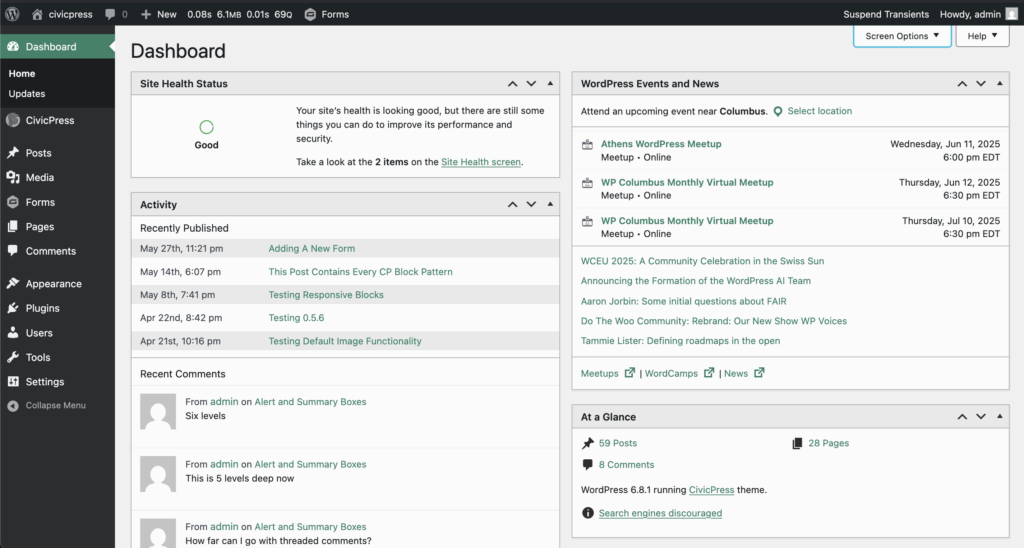Click the Pages icon in sidebar
Image resolution: width=1024 pixels, height=548 pixels.
tap(13, 227)
